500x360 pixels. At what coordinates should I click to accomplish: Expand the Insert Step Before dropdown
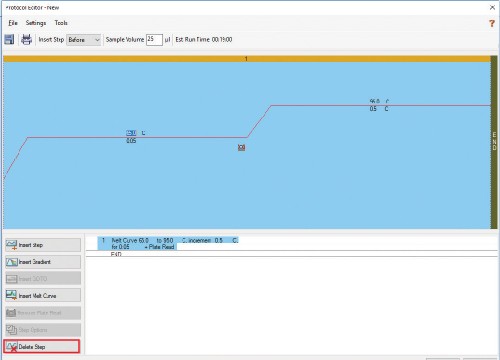[x=84, y=40]
